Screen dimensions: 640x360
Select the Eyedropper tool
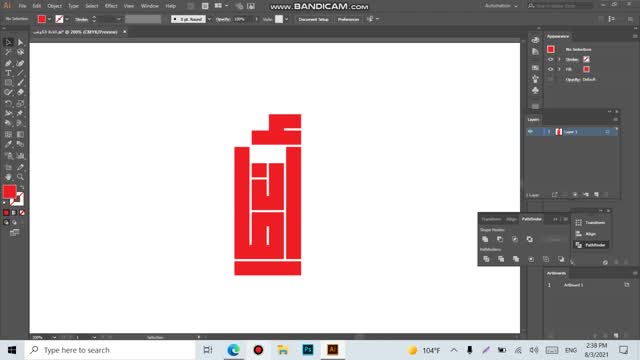[8, 144]
